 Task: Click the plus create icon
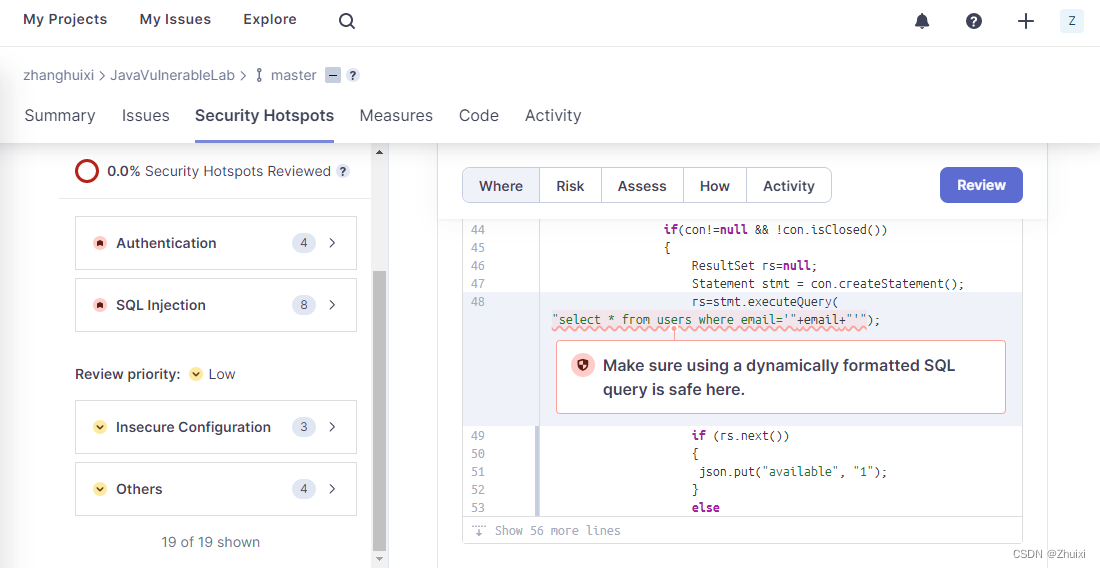tap(1026, 21)
